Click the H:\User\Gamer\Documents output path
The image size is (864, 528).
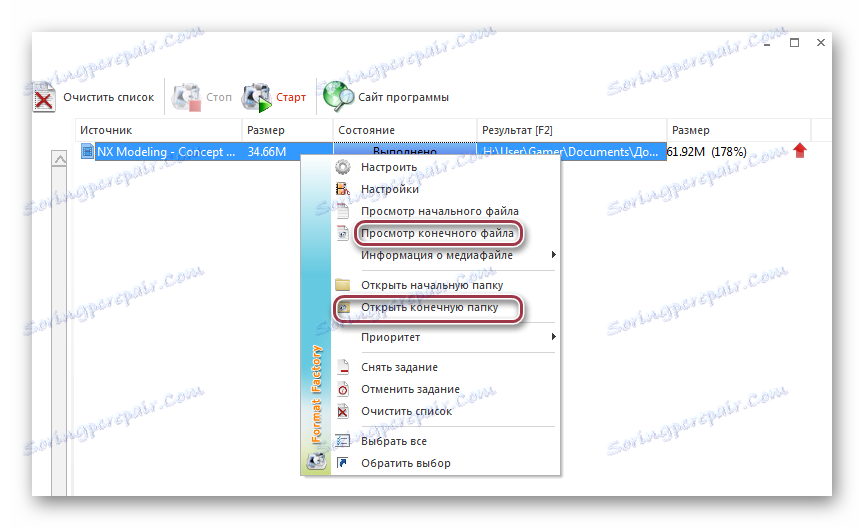tap(570, 152)
